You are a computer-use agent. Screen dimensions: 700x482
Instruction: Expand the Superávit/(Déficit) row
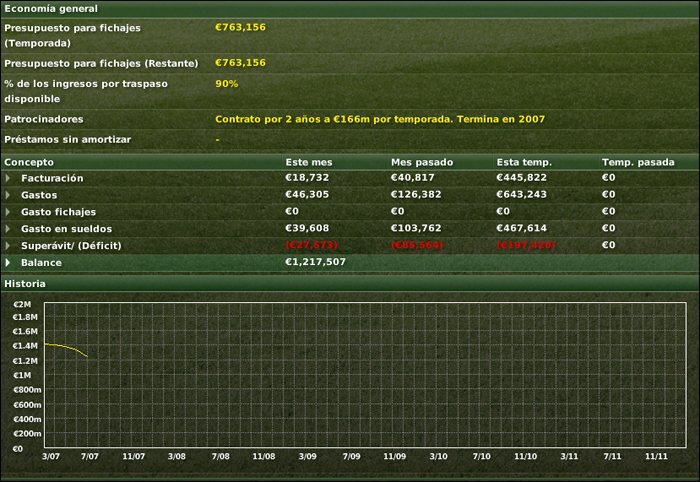point(8,245)
